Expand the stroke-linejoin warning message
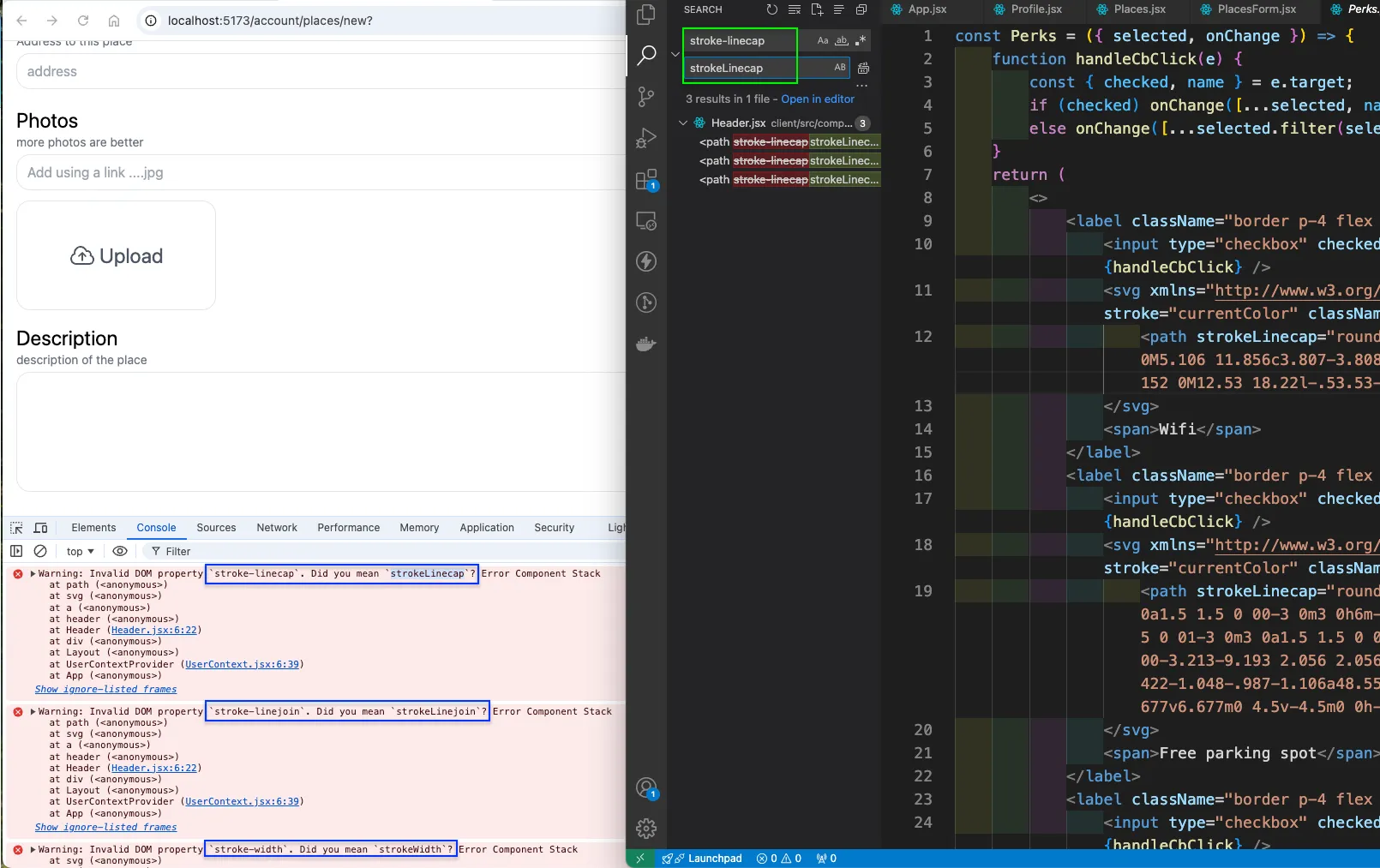Viewport: 1380px width, 868px height. 33,712
